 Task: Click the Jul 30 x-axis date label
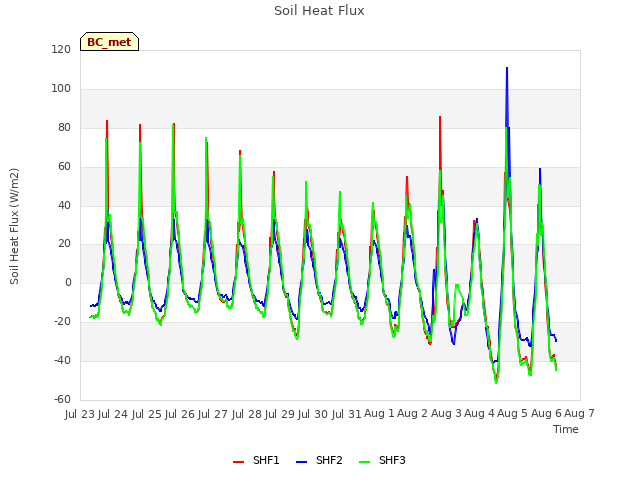(x=313, y=414)
